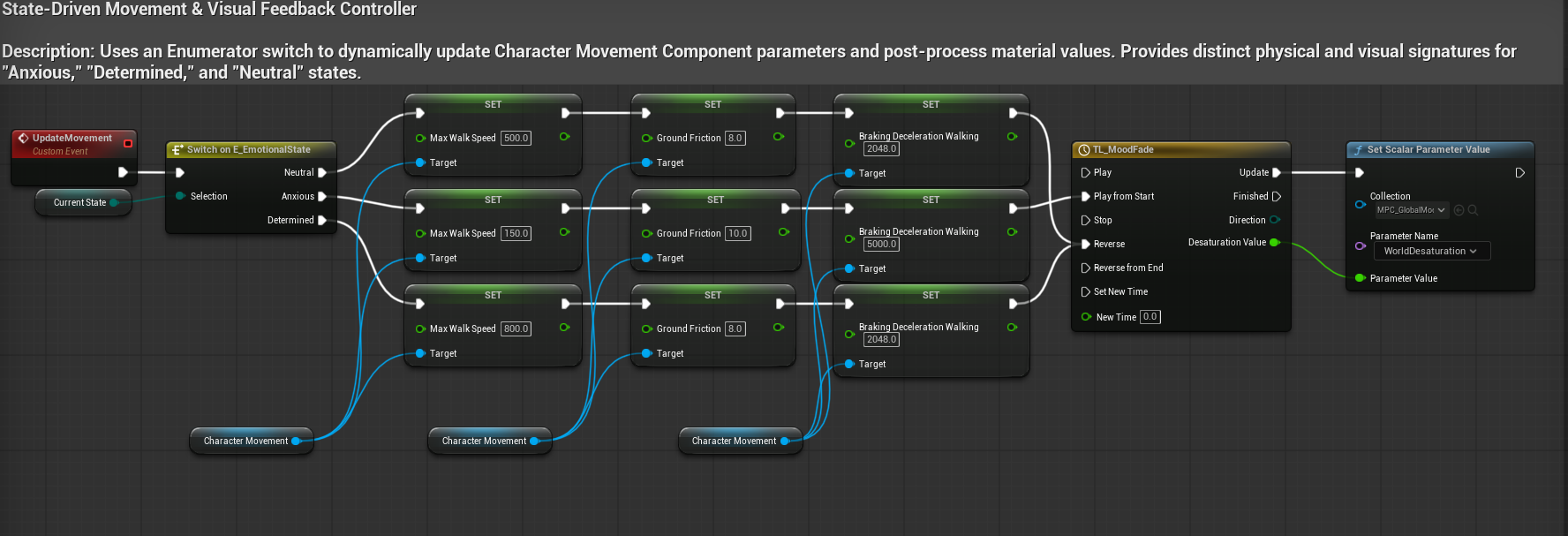
Task: Click the Desaturation Value output pin
Action: coord(1275,242)
